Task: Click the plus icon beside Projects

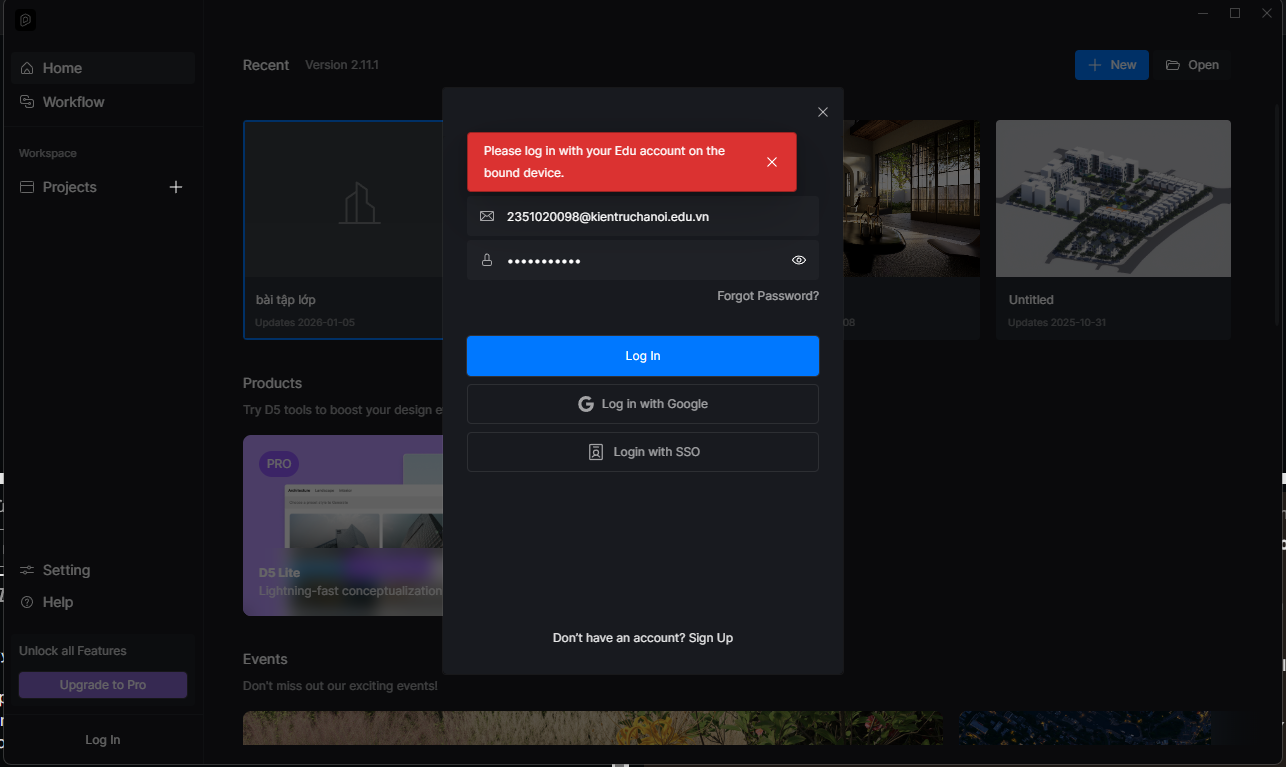Action: click(x=176, y=187)
